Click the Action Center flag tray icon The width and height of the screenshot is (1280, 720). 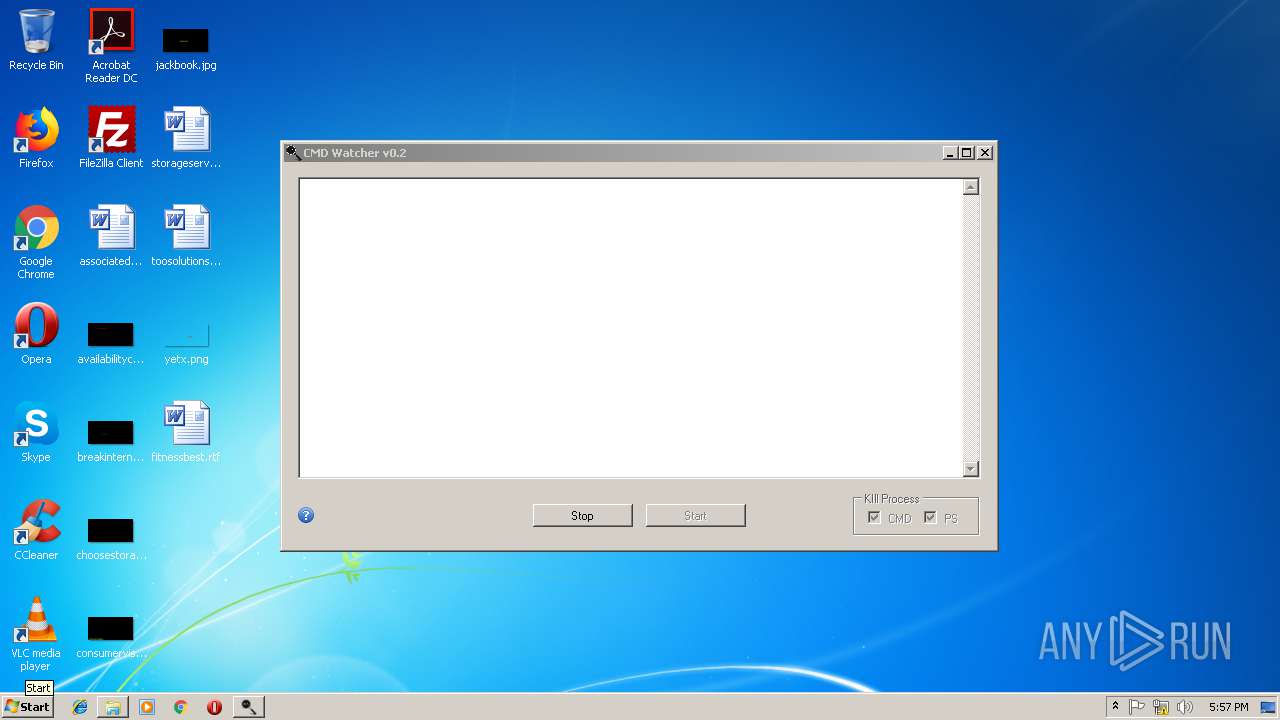click(1137, 707)
